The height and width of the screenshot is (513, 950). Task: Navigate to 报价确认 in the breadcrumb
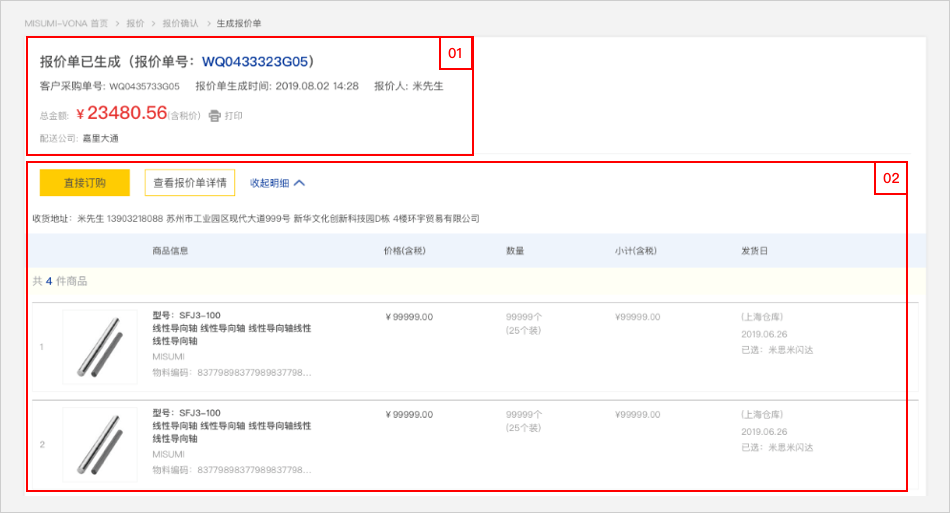[180, 22]
